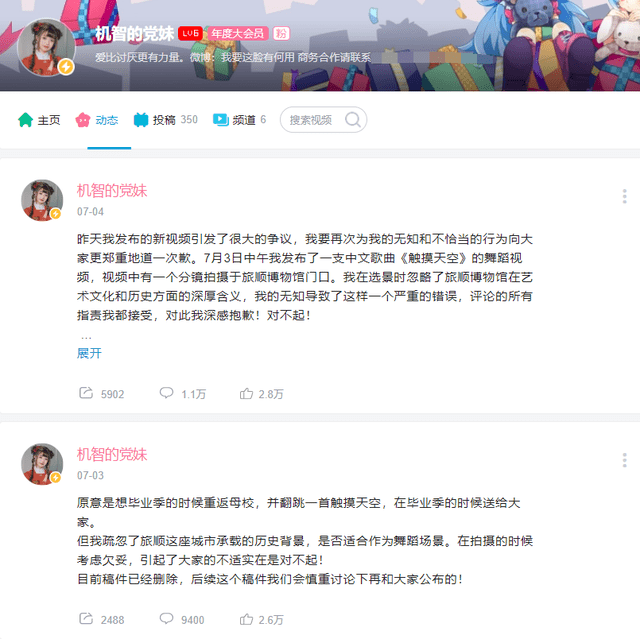640x639 pixels.
Task: Like the 07-03 post with 2.6万 likes
Action: [246, 619]
